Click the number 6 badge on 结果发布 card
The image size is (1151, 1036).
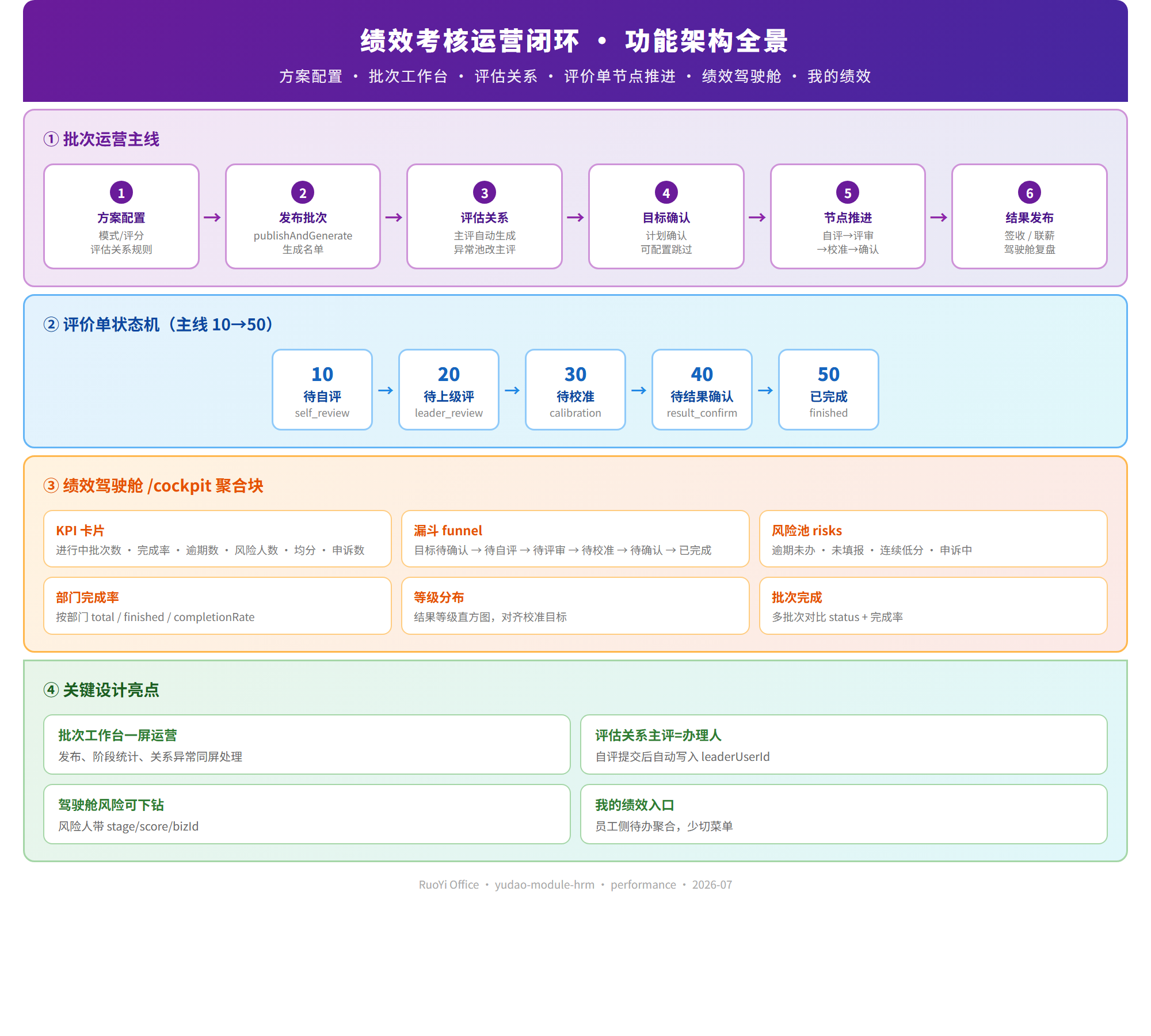tap(1030, 193)
